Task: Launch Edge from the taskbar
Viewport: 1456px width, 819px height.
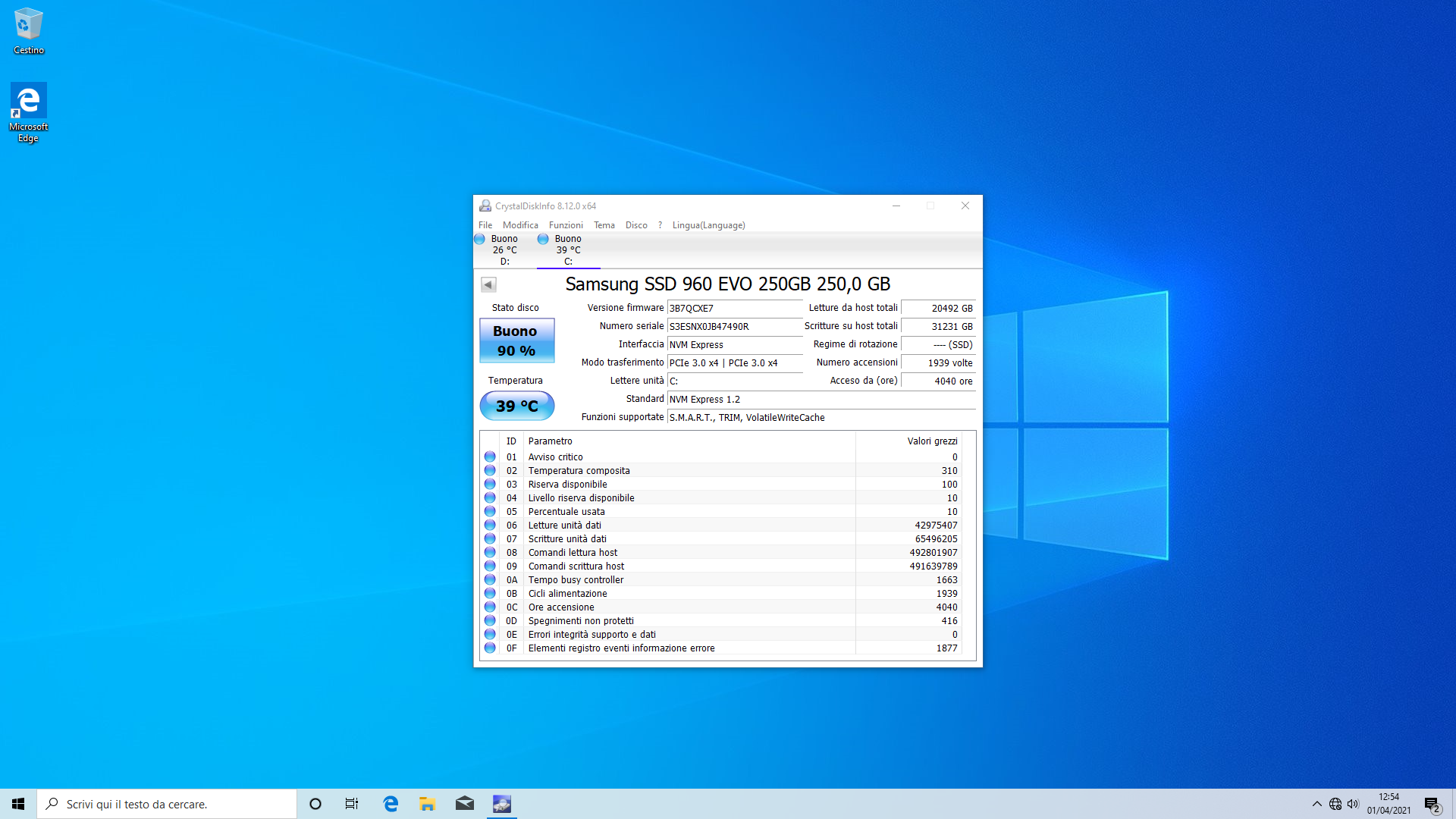Action: [391, 804]
